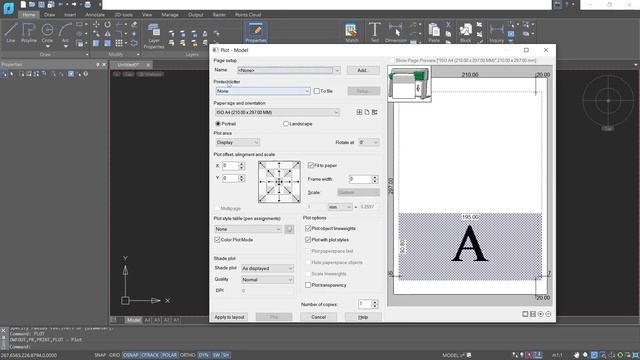The width and height of the screenshot is (640, 360).
Task: Toggle Plot with plot styles checkbox
Action: [308, 240]
